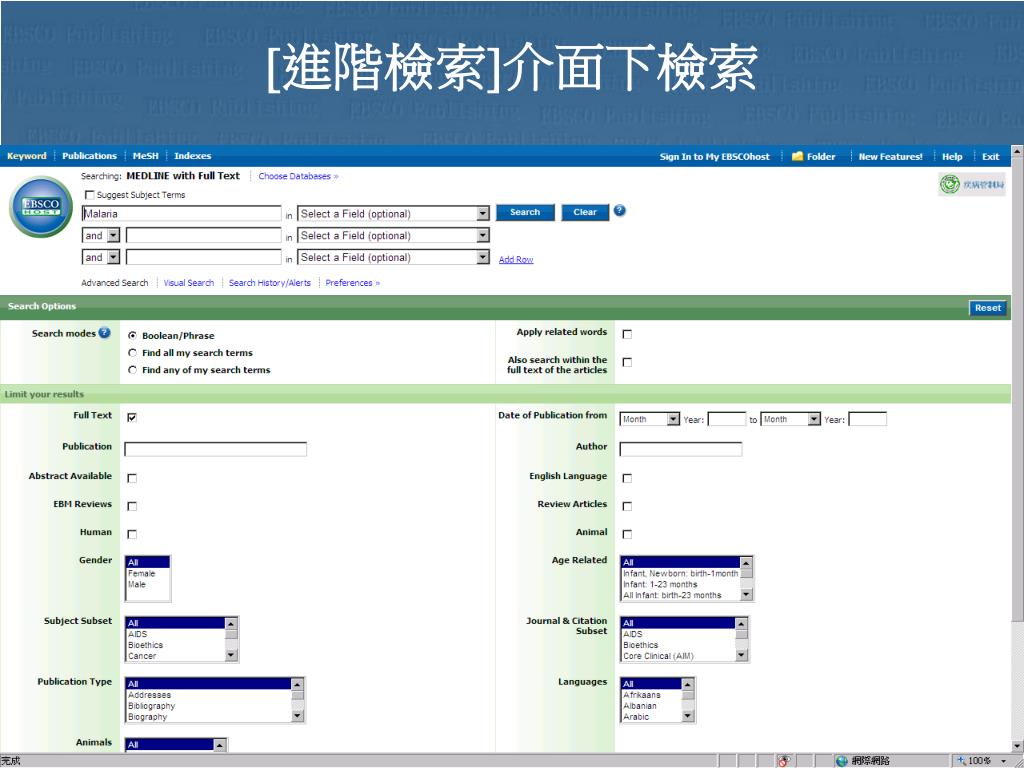Check the EBM Reviews box
Image resolution: width=1024 pixels, height=768 pixels.
[x=132, y=506]
